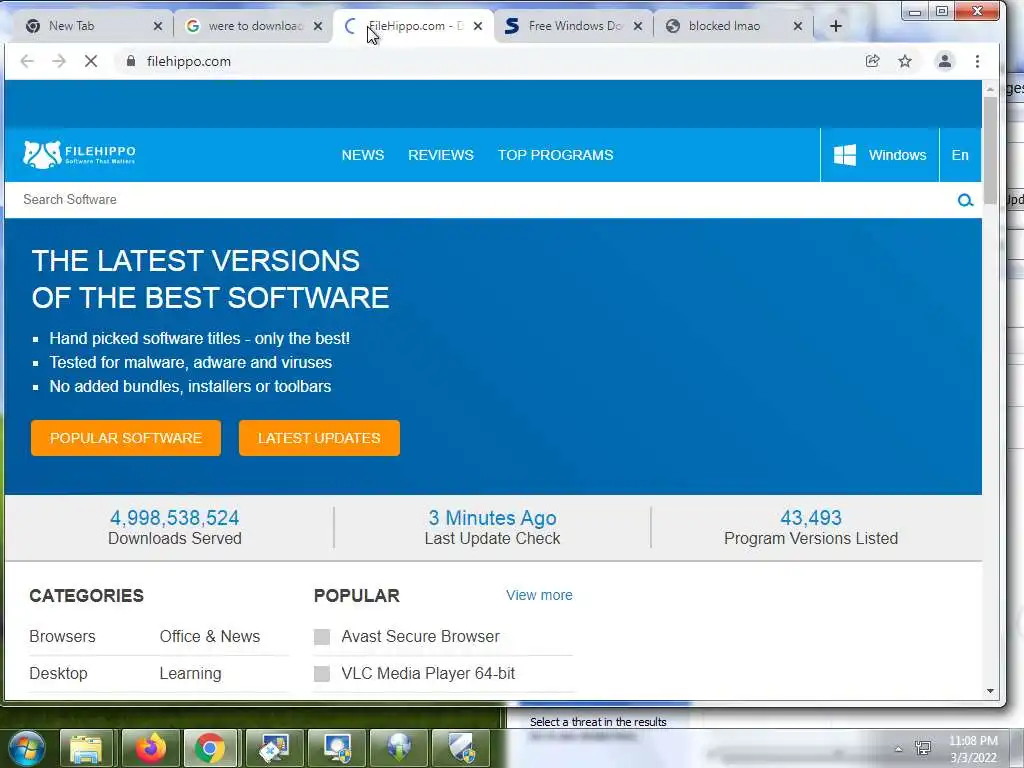Click the site lock icon
1024x768 pixels.
(x=131, y=61)
